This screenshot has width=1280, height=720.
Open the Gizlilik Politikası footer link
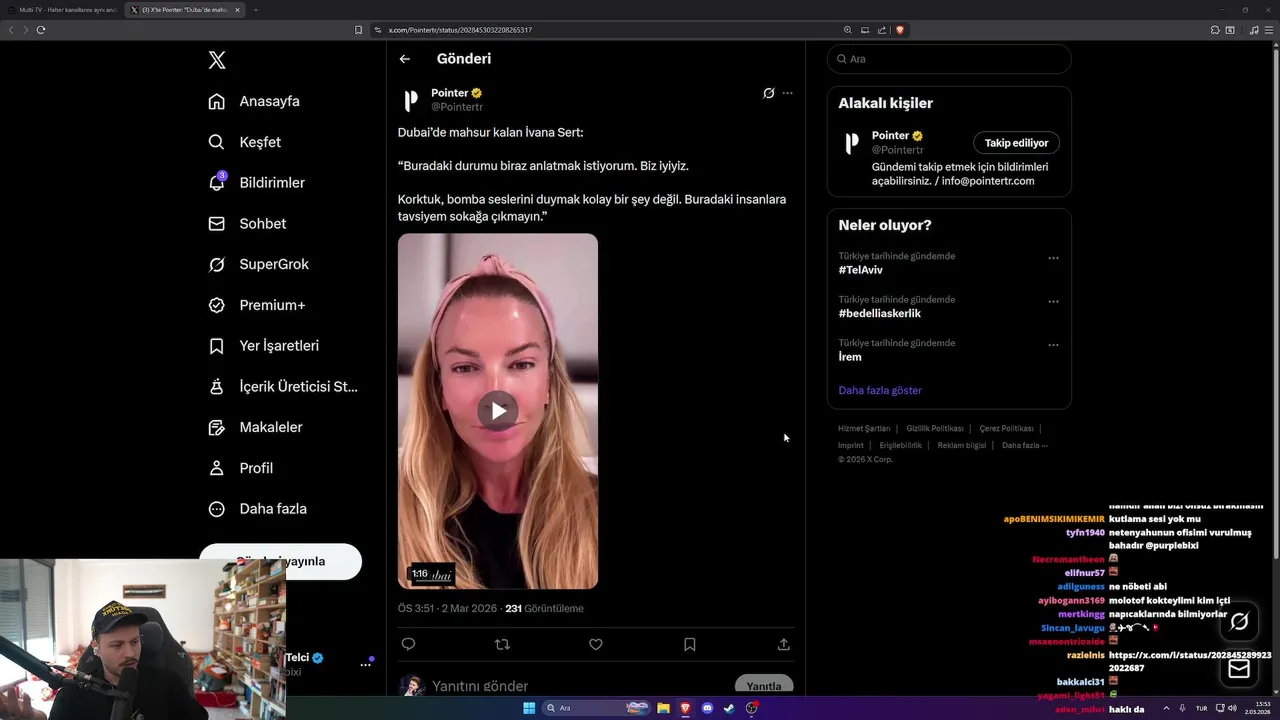click(935, 428)
